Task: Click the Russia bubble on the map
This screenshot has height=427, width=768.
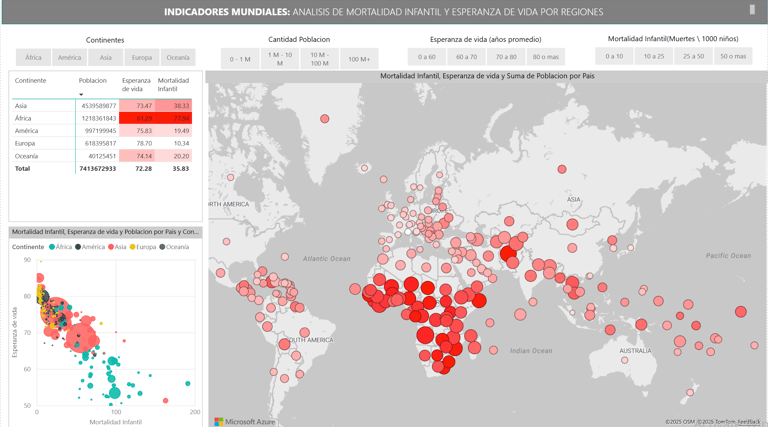Action: [x=562, y=169]
